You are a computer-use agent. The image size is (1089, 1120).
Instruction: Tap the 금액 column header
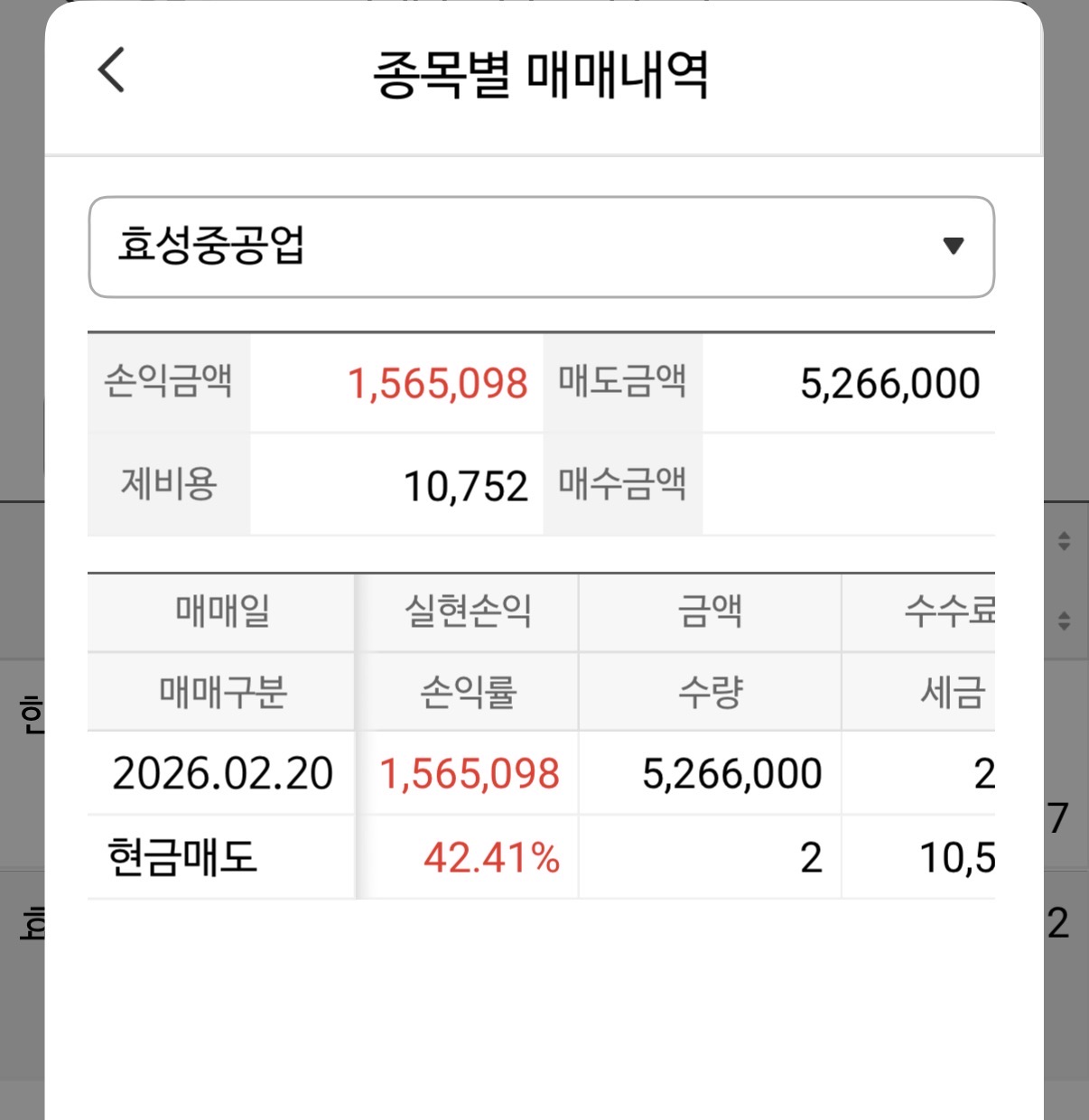[710, 611]
